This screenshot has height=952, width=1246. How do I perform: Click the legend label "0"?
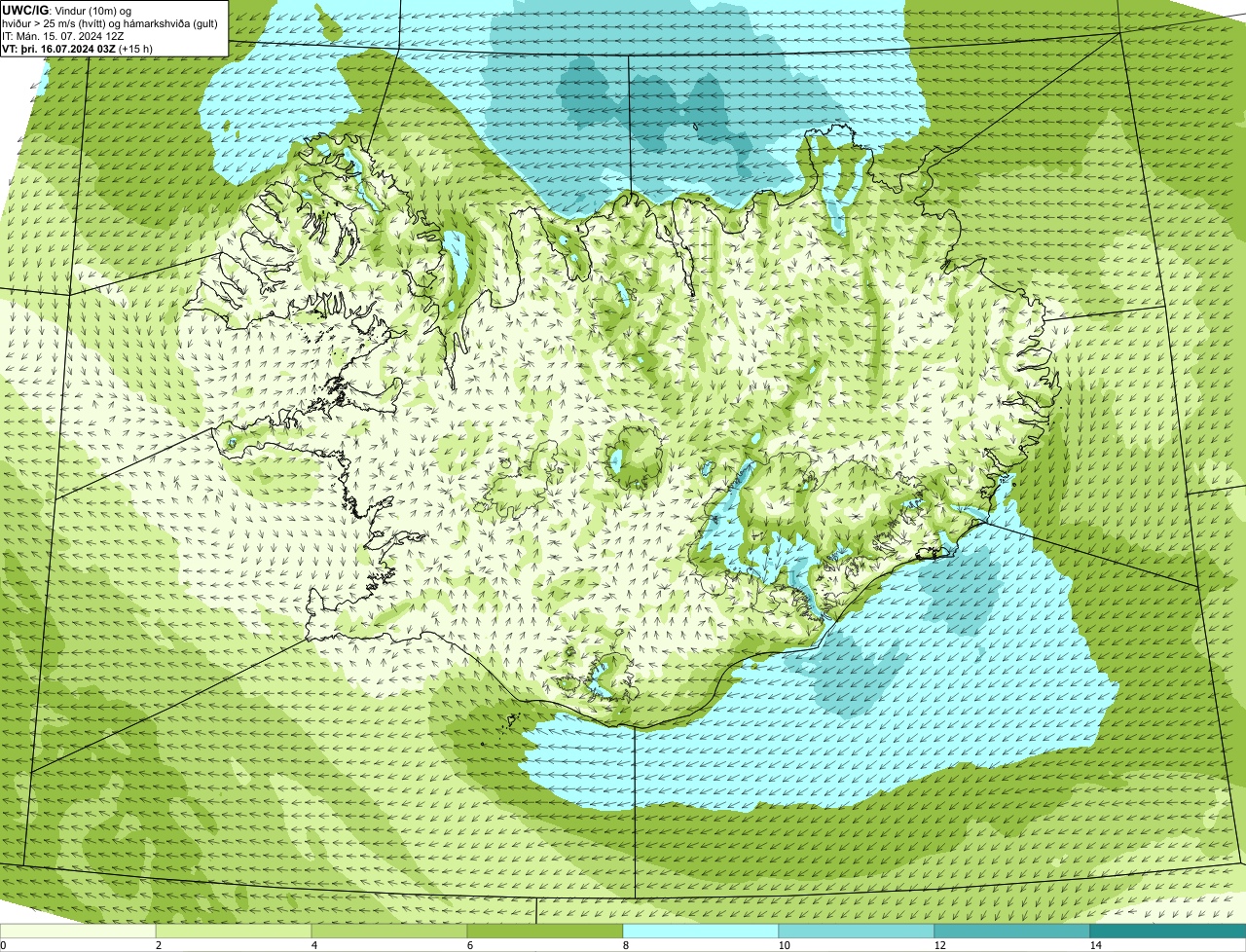(3, 945)
